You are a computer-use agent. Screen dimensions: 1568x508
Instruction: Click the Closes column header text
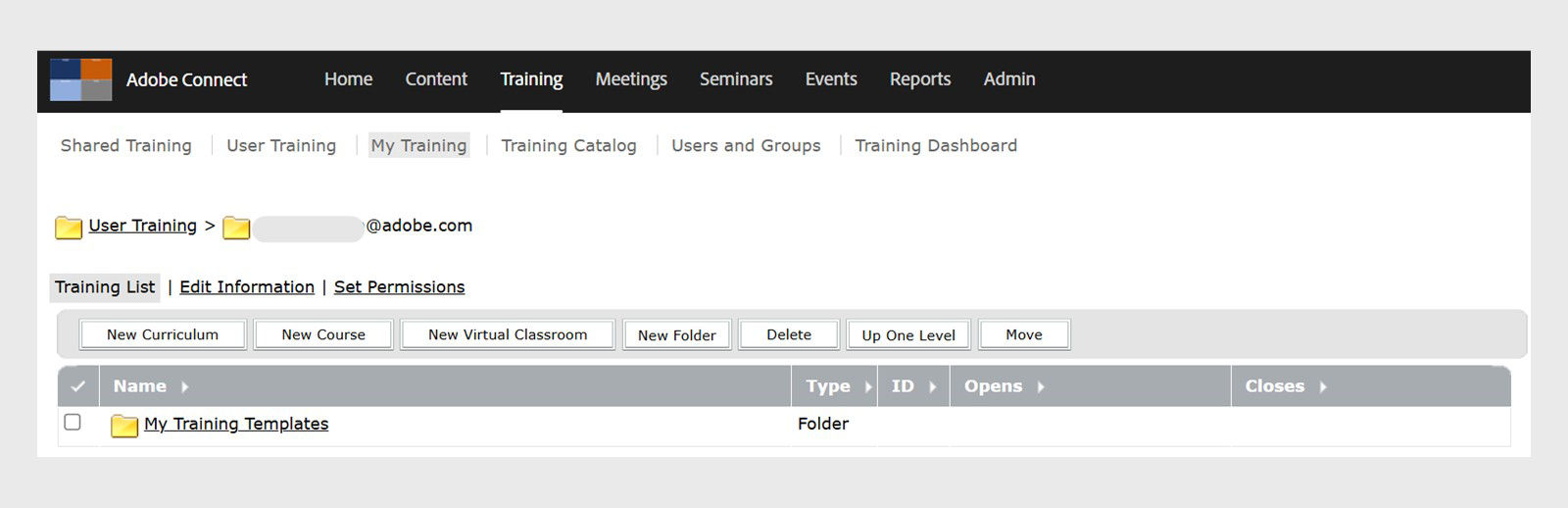1275,386
